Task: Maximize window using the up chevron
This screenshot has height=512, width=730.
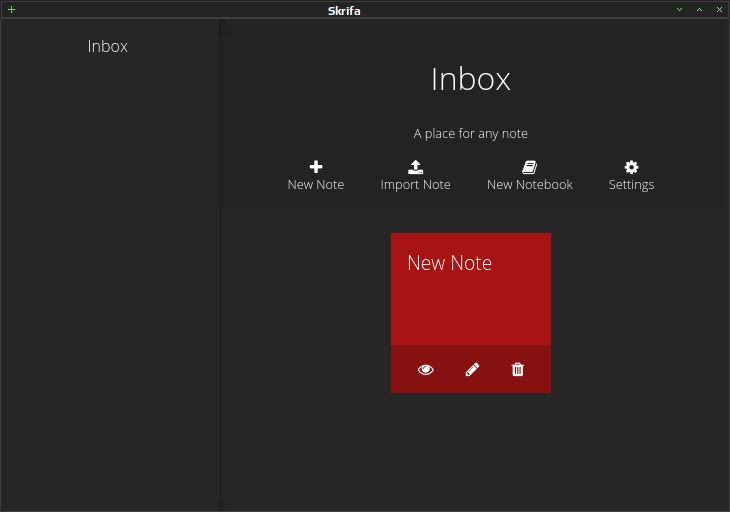Action: (x=699, y=9)
